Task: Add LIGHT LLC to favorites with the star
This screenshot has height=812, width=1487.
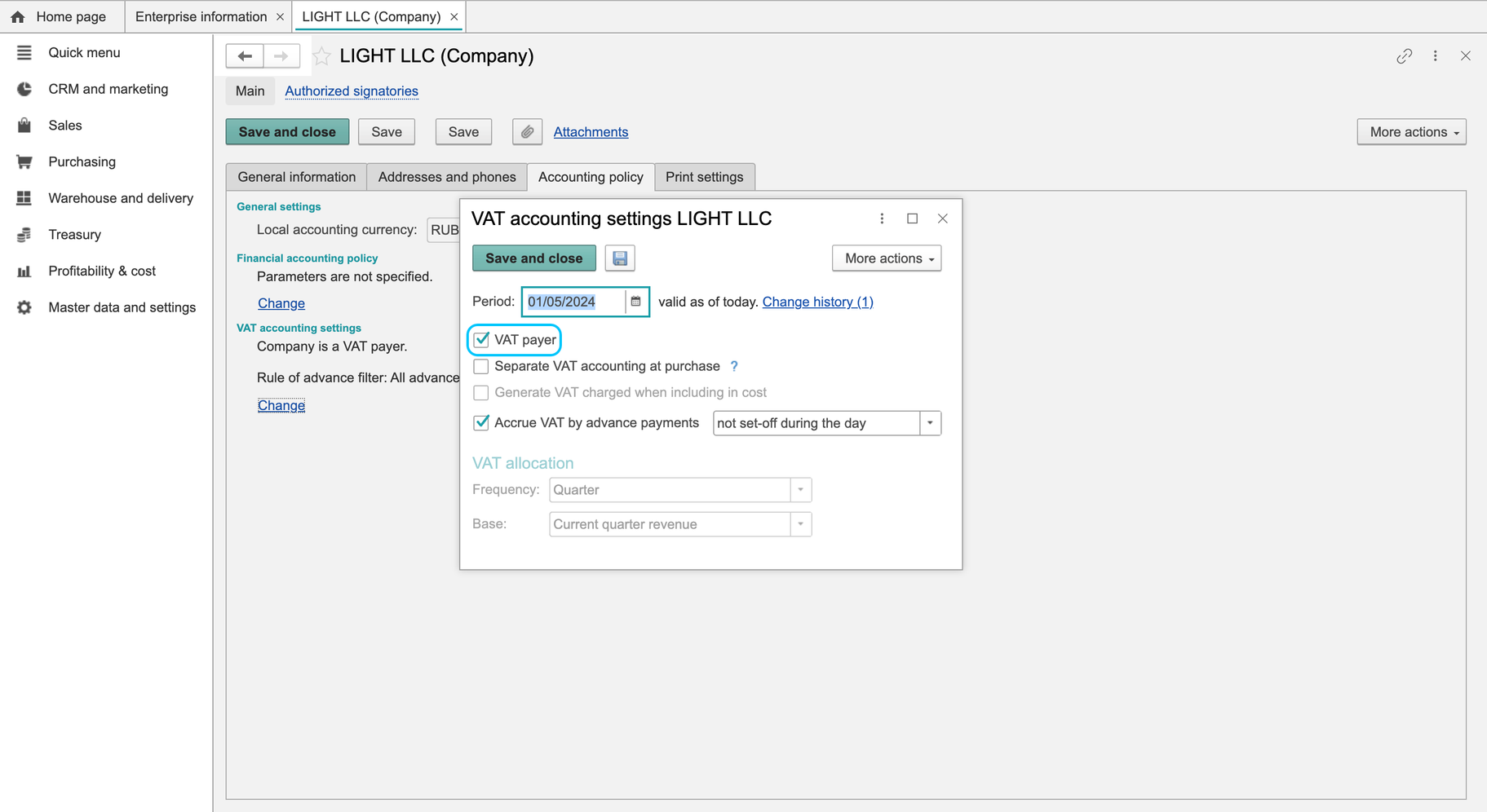Action: [322, 56]
